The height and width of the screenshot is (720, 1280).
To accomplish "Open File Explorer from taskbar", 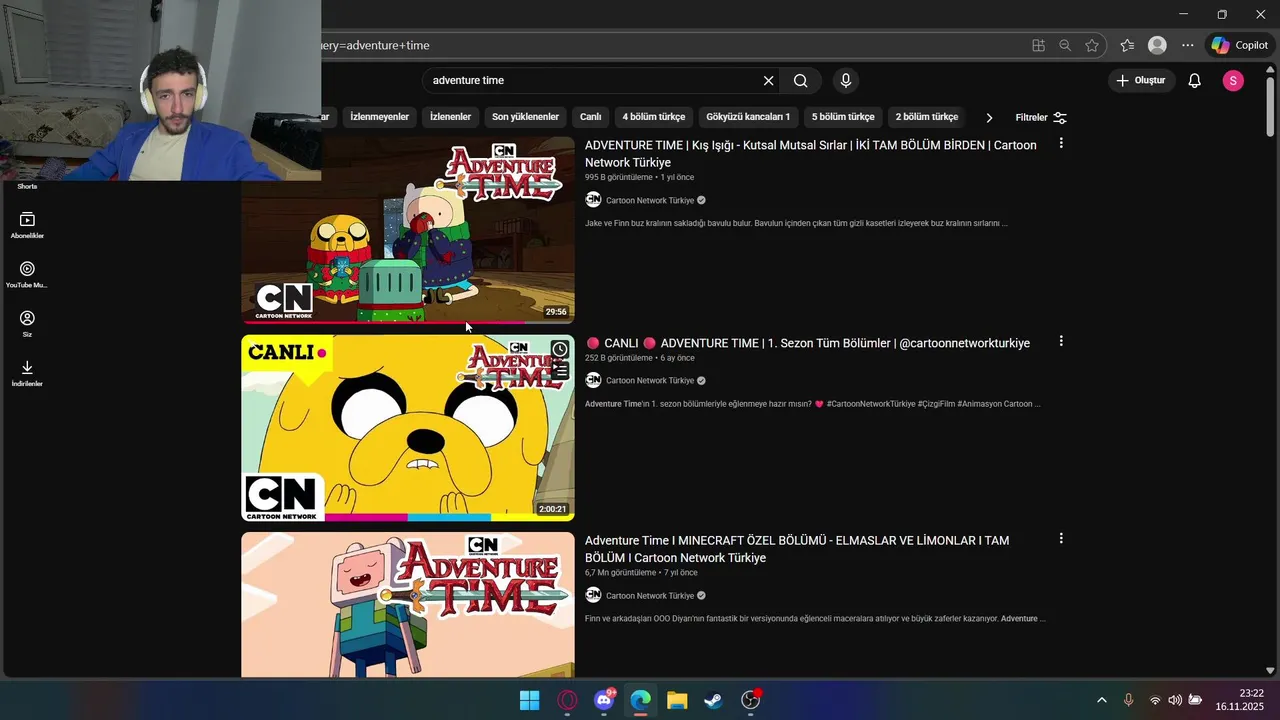I will [677, 700].
